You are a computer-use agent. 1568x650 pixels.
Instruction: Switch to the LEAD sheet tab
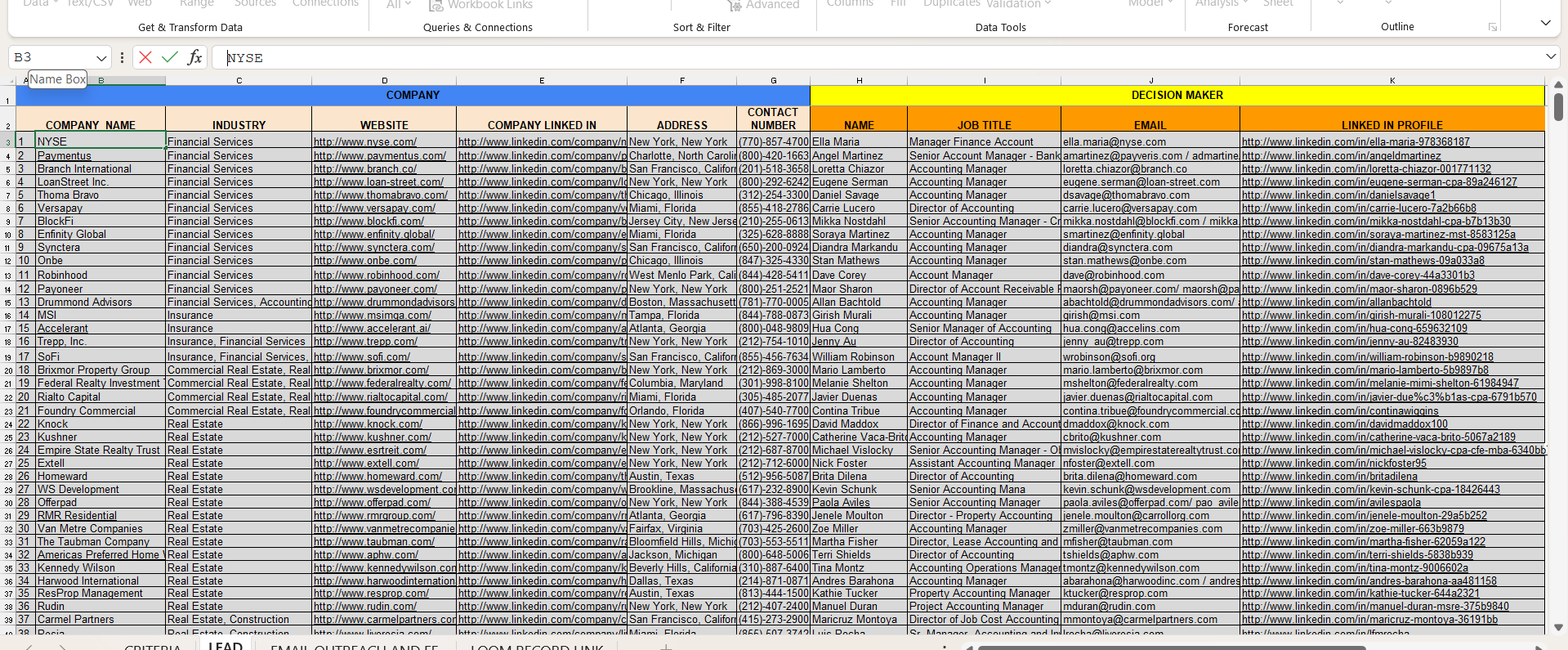[226, 645]
